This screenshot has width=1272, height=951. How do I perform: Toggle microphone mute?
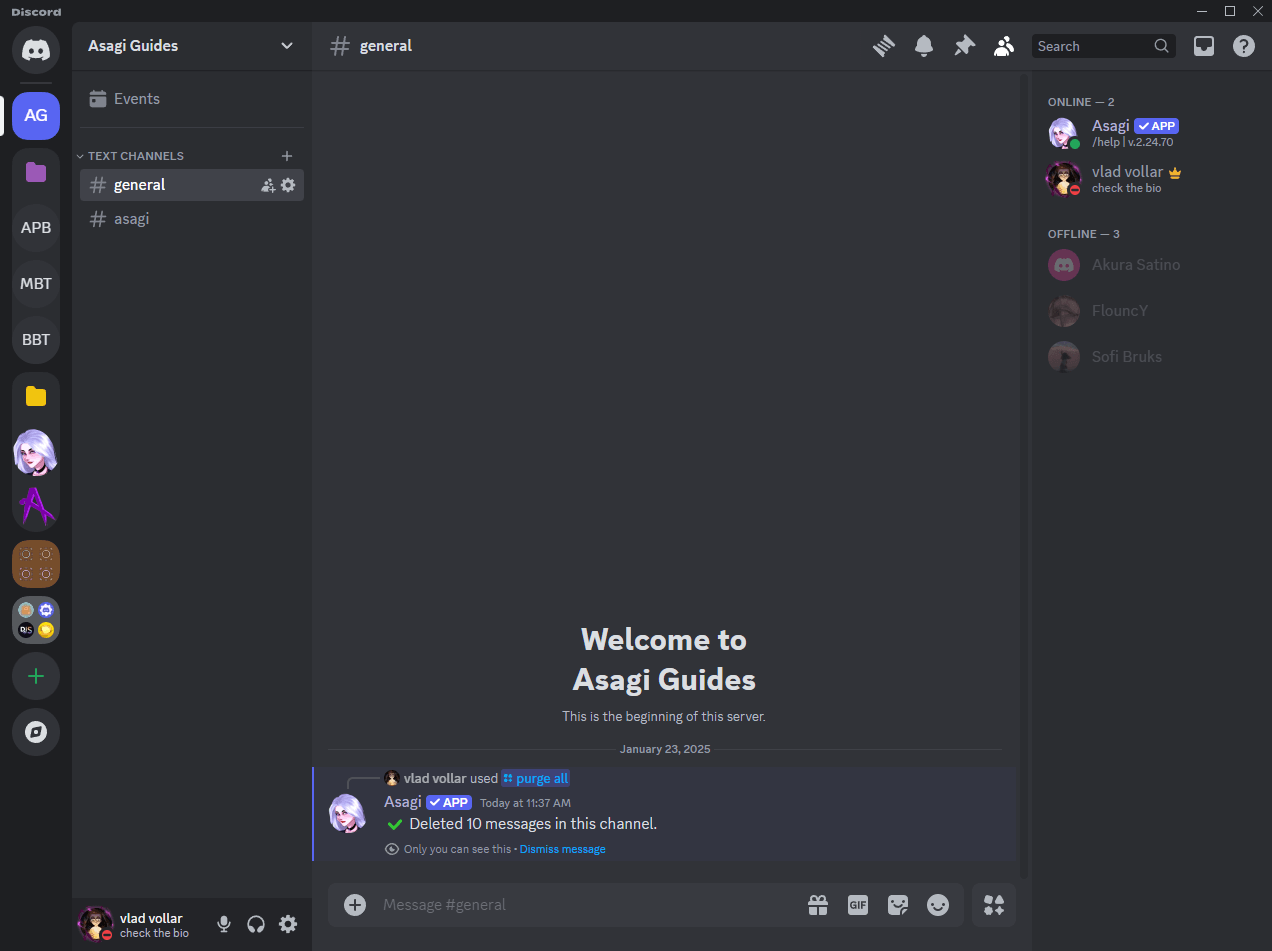tap(224, 924)
